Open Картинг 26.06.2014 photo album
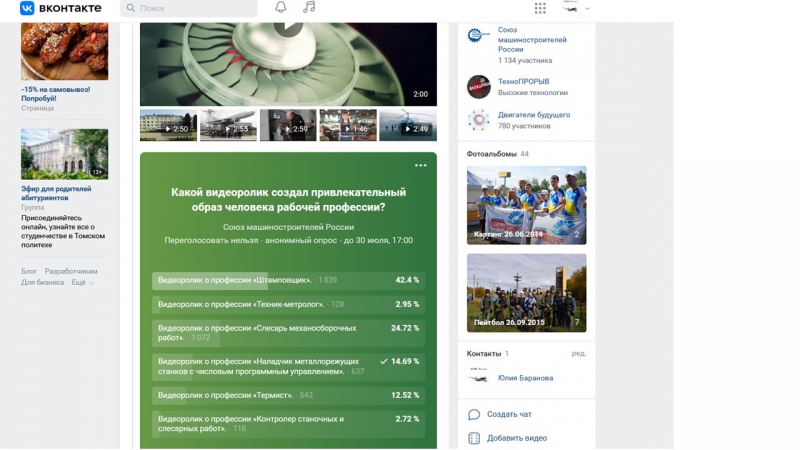This screenshot has height=450, width=800. point(527,205)
